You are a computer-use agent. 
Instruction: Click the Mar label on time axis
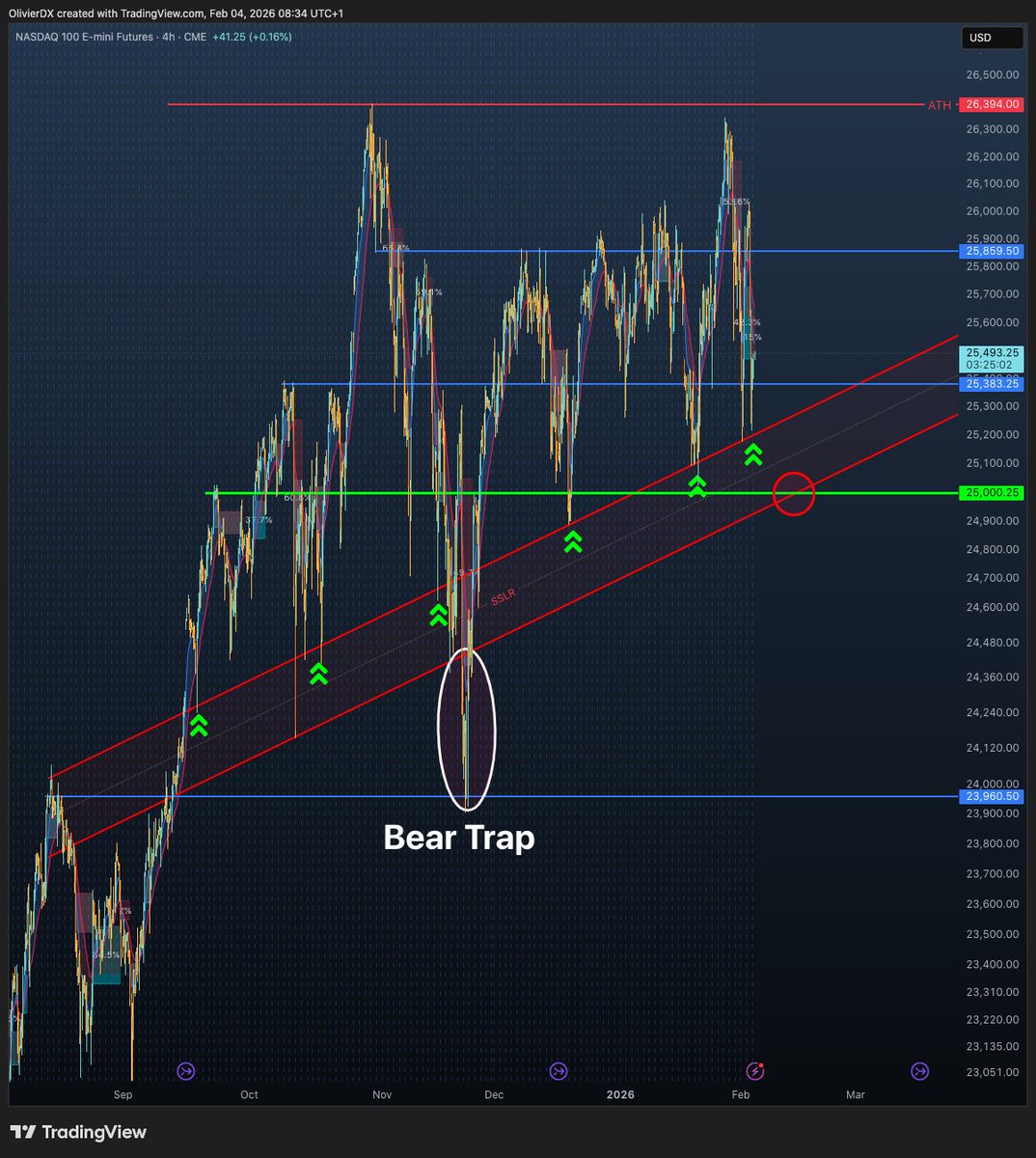[856, 1094]
